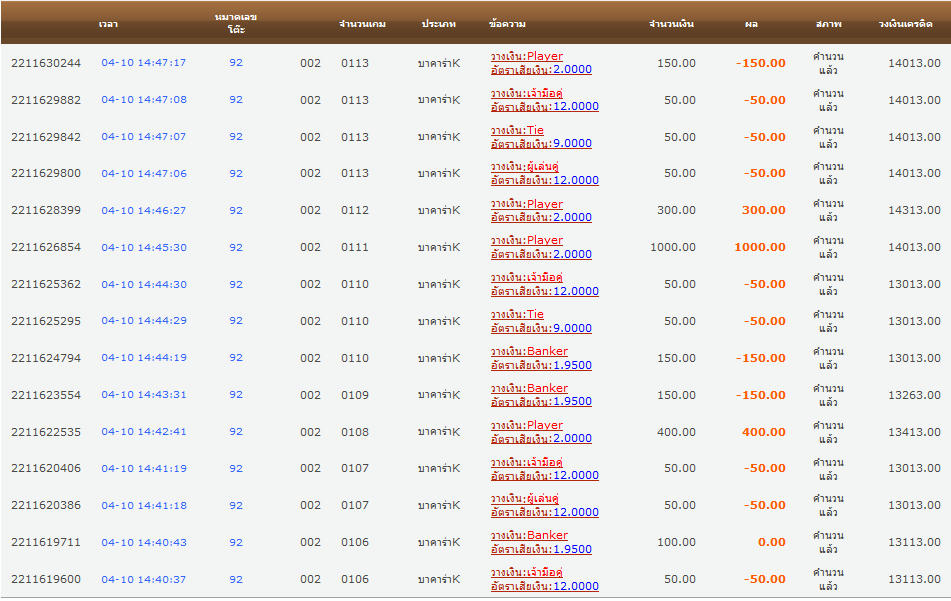This screenshot has height=601, width=951.
Task: Click the ผล column header
Action: 751,23
